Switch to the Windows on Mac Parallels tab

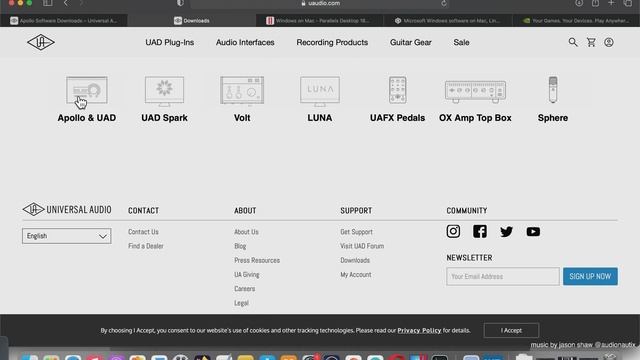[x=320, y=20]
